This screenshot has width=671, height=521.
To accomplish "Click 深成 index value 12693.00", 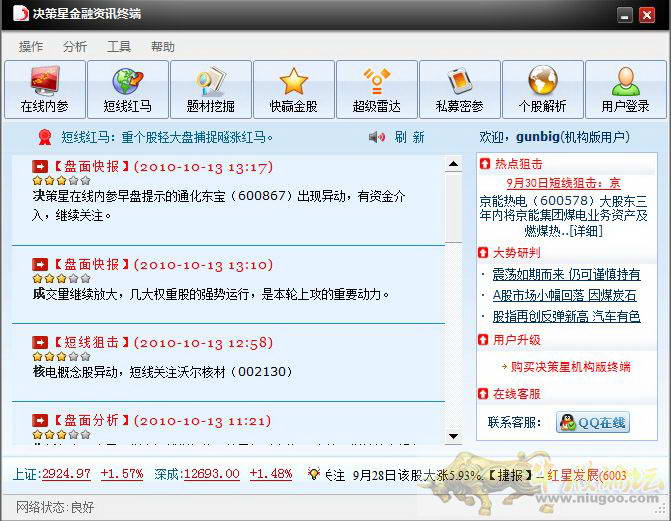I will pyautogui.click(x=212, y=474).
